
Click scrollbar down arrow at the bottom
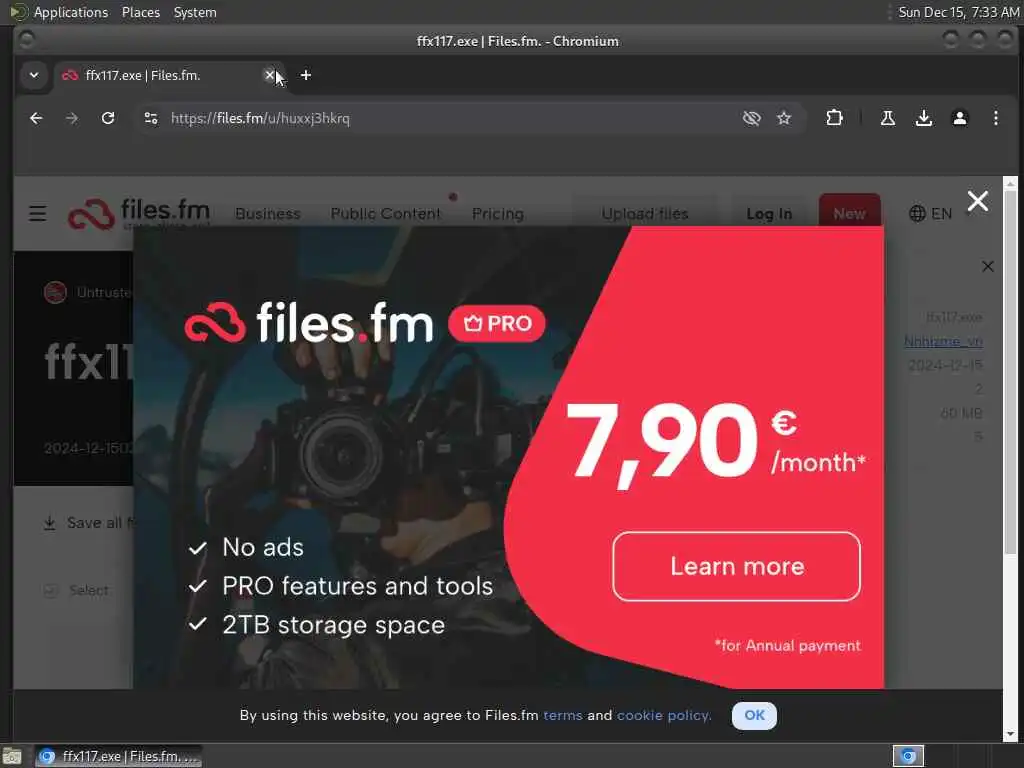[x=1010, y=735]
